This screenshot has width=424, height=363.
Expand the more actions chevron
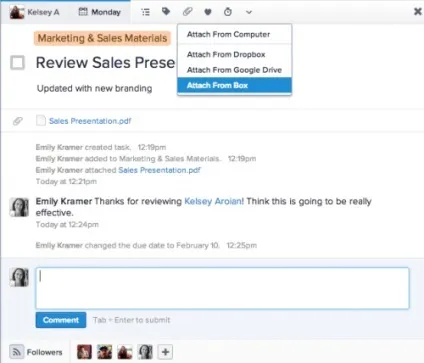tap(249, 13)
